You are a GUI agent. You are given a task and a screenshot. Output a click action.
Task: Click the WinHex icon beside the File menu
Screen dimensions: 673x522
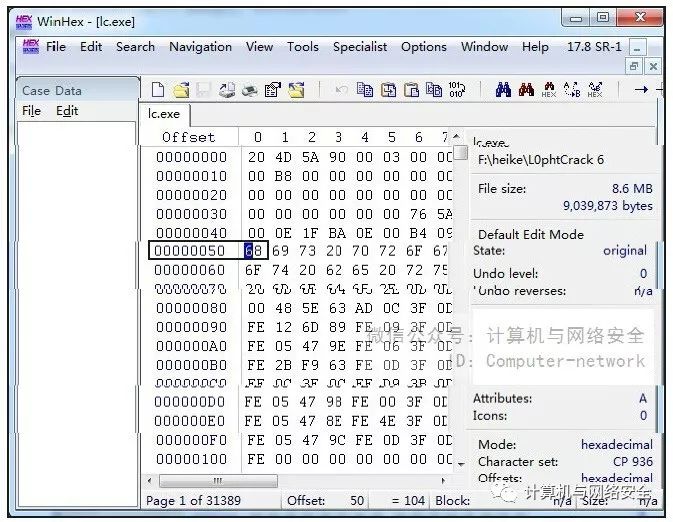(x=31, y=46)
